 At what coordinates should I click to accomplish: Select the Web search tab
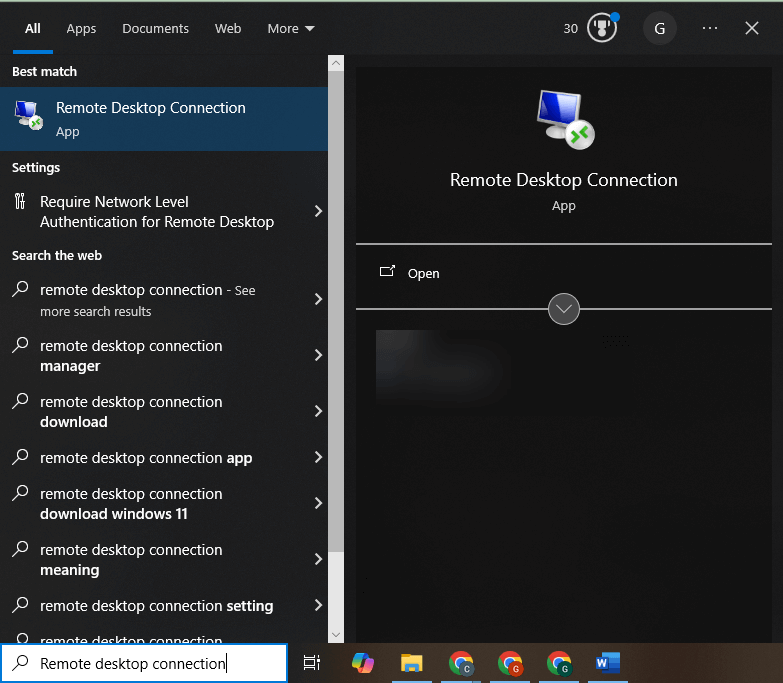[228, 28]
